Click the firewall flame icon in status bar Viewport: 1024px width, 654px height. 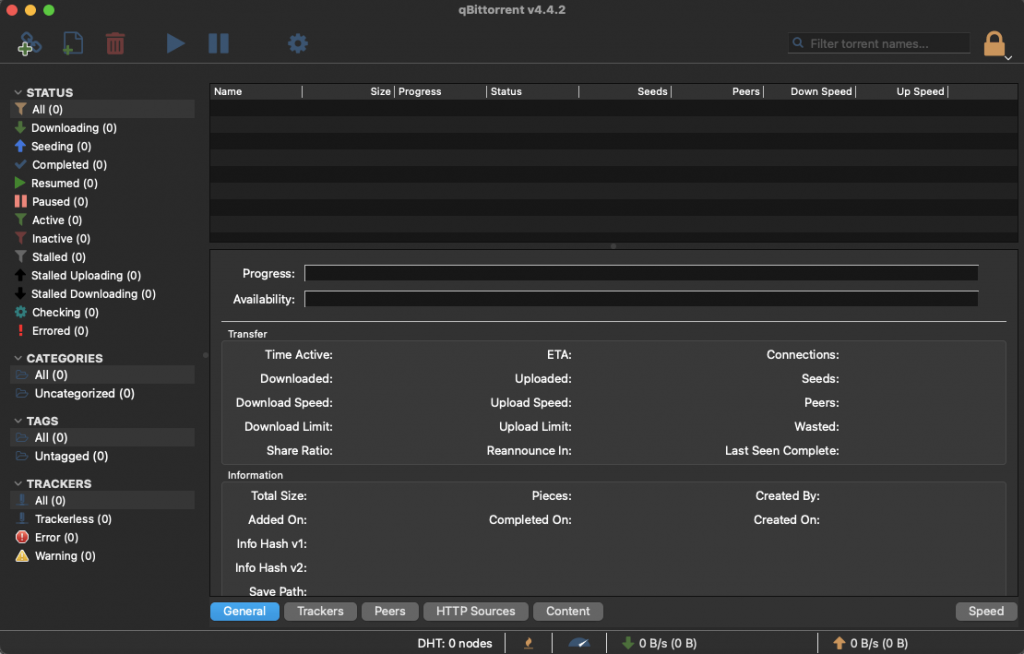point(528,643)
